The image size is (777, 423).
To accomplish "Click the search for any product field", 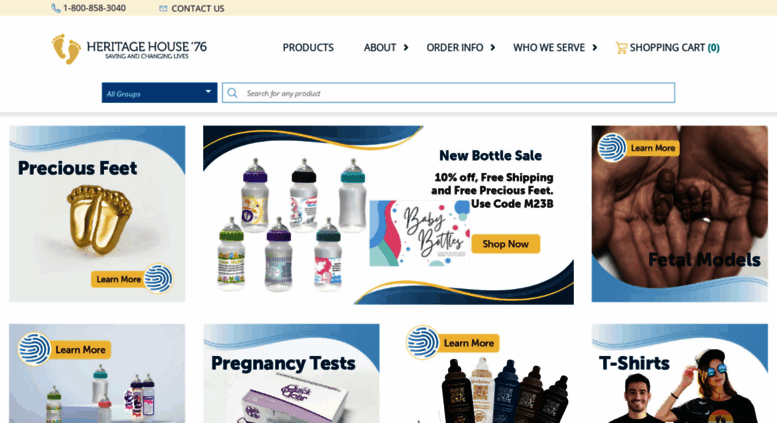I will click(x=448, y=93).
